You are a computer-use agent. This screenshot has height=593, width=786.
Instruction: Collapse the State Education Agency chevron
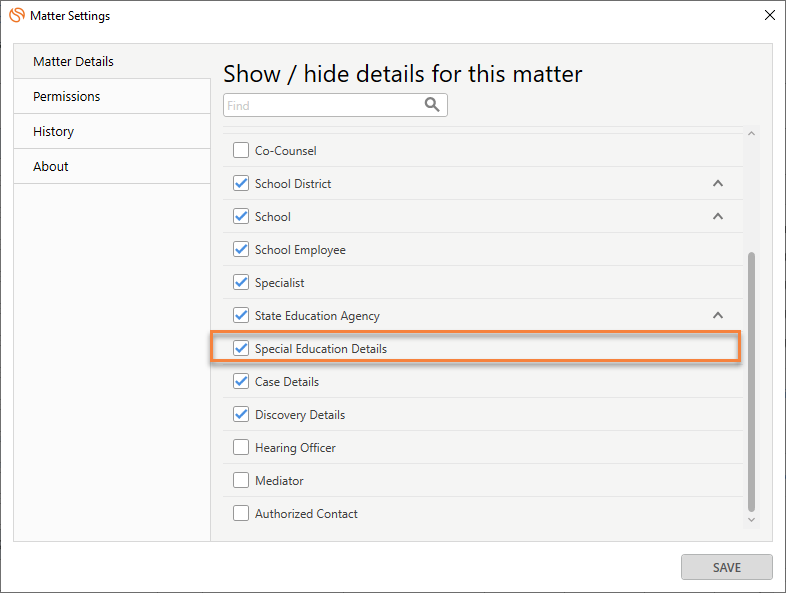pyautogui.click(x=718, y=315)
